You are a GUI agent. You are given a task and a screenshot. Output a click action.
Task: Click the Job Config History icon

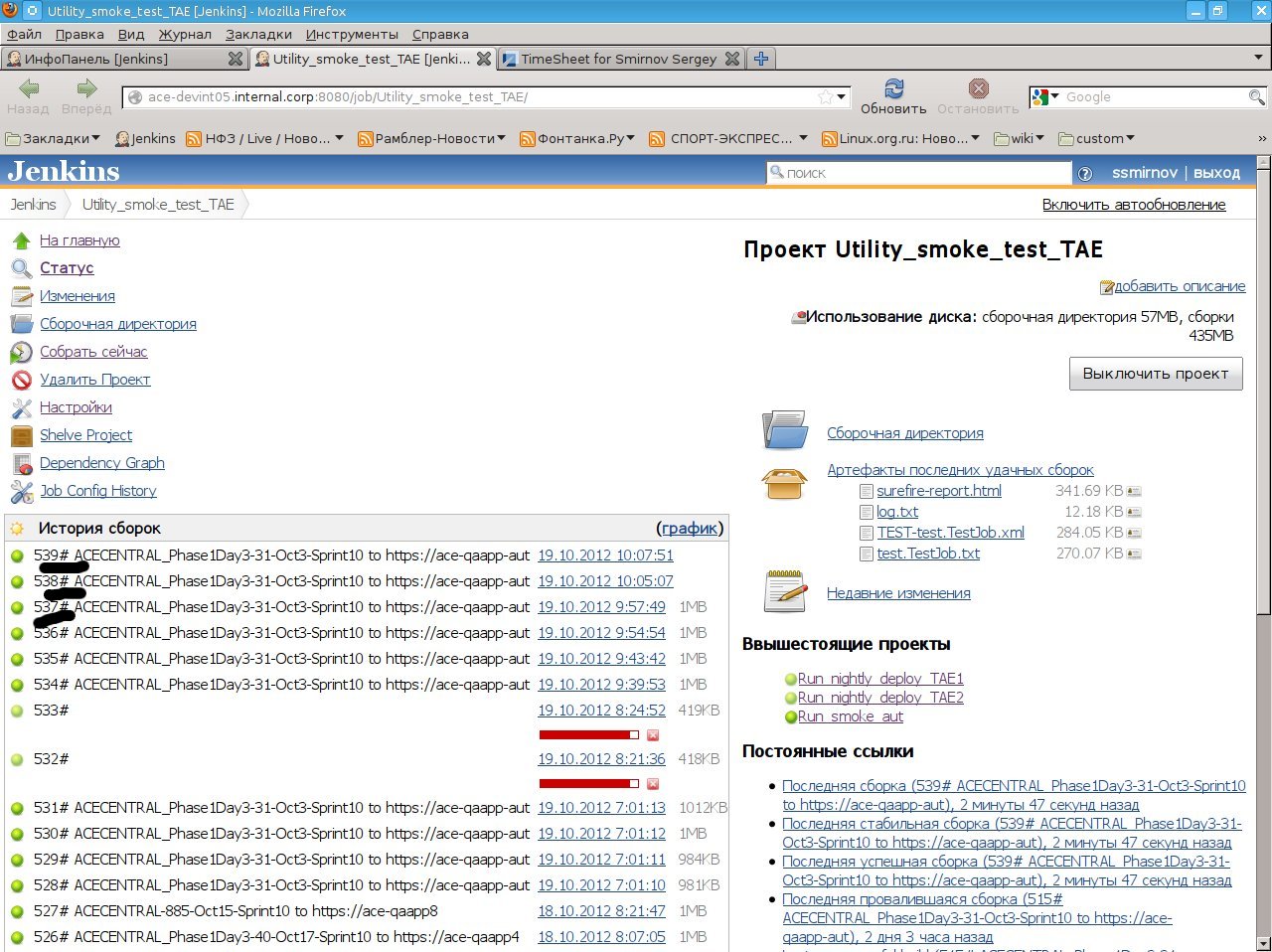coord(22,491)
